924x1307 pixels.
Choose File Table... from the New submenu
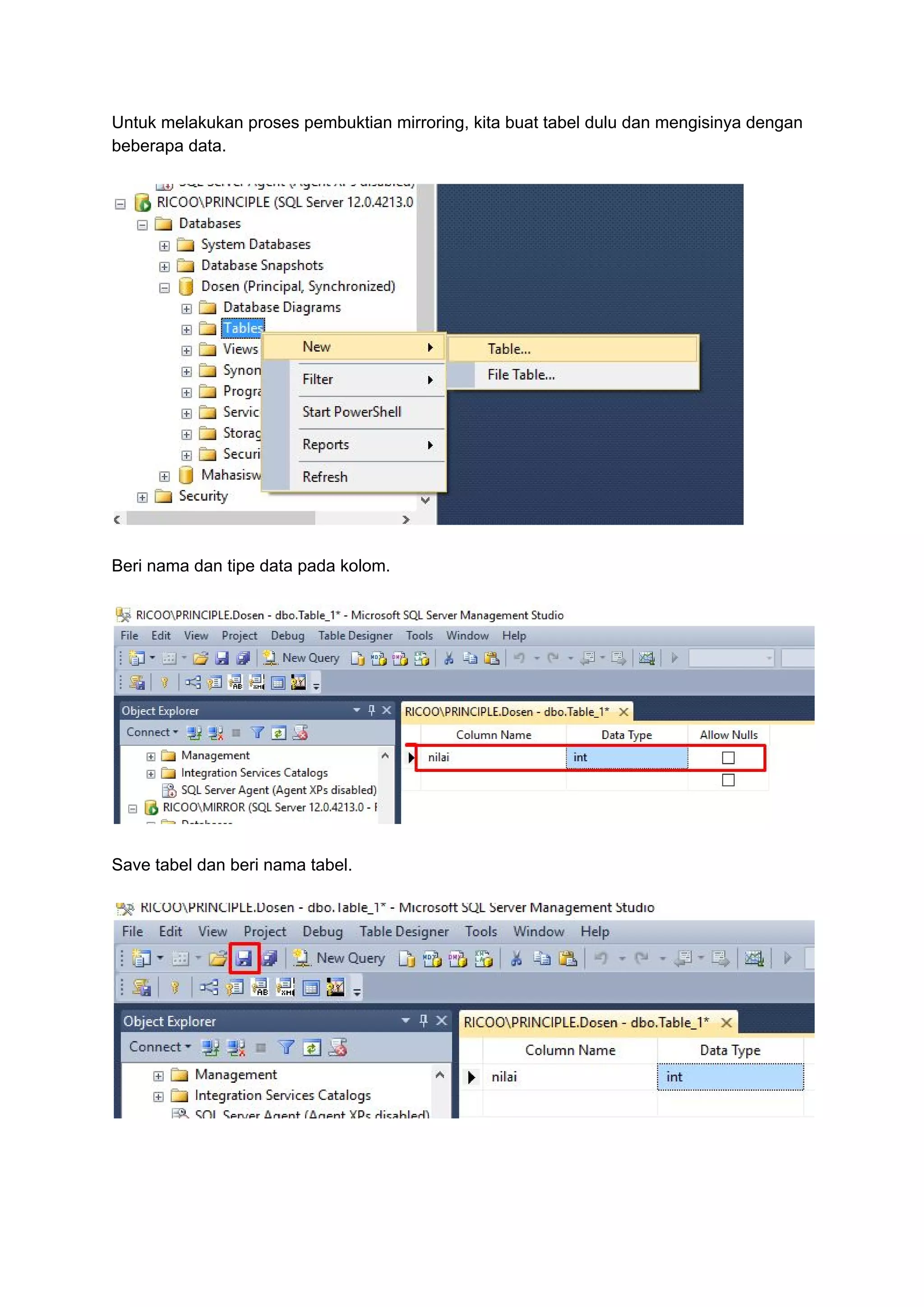(x=572, y=374)
